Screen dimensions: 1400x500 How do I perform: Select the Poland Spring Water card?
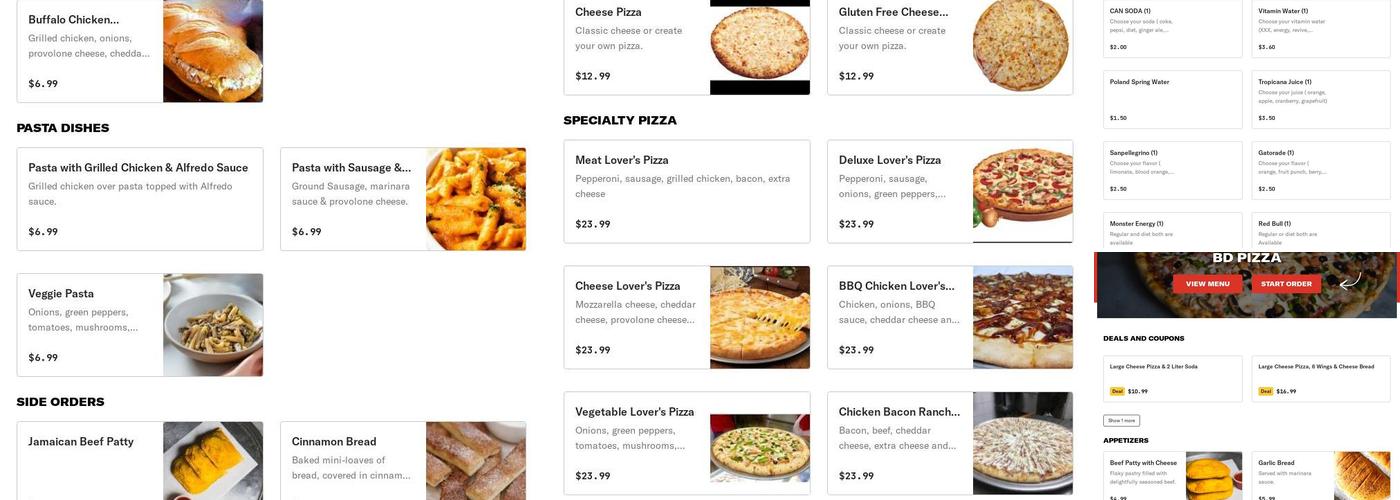click(x=1171, y=99)
